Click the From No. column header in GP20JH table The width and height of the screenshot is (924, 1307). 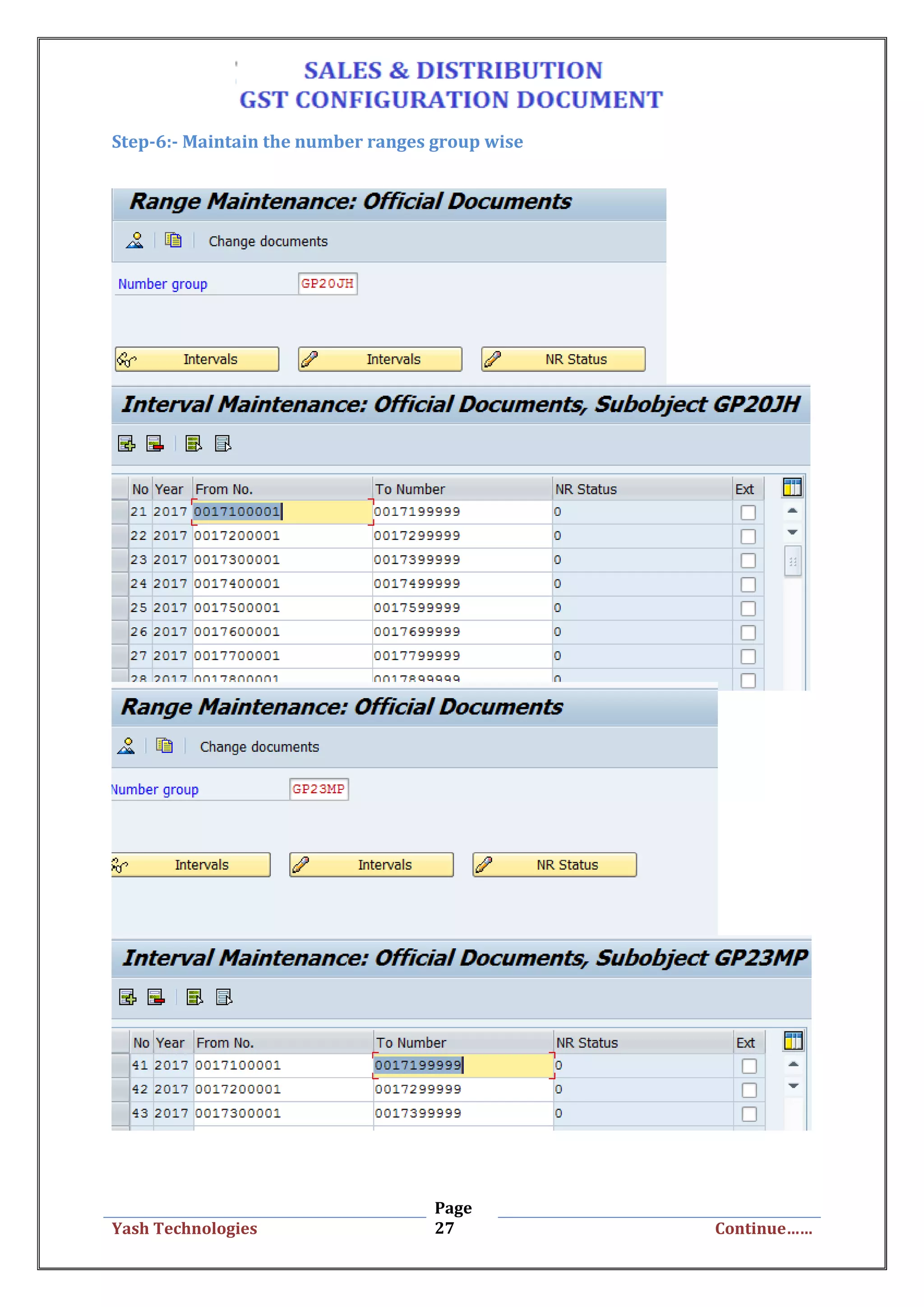tap(282, 489)
